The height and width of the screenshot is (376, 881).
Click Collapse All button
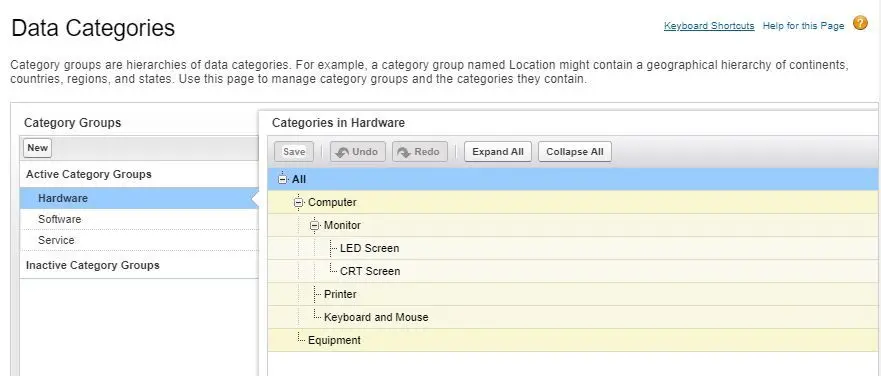click(575, 152)
